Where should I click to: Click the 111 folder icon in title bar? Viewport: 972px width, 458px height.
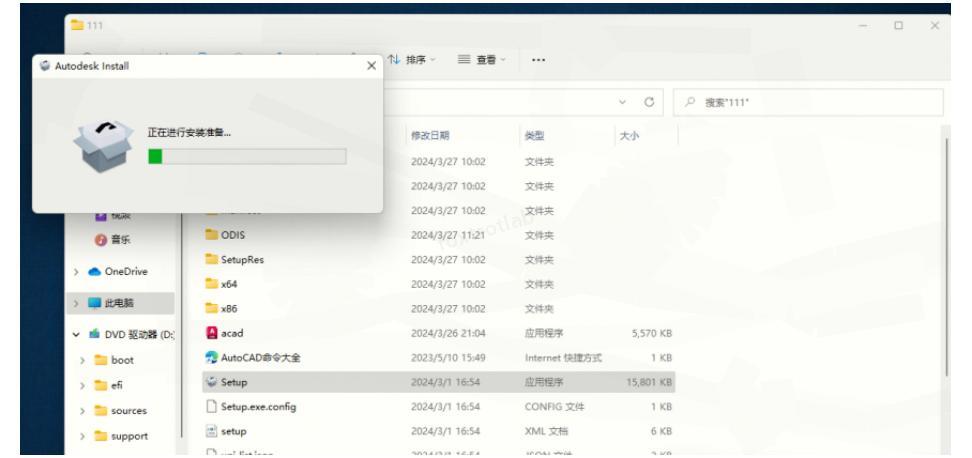click(x=77, y=25)
